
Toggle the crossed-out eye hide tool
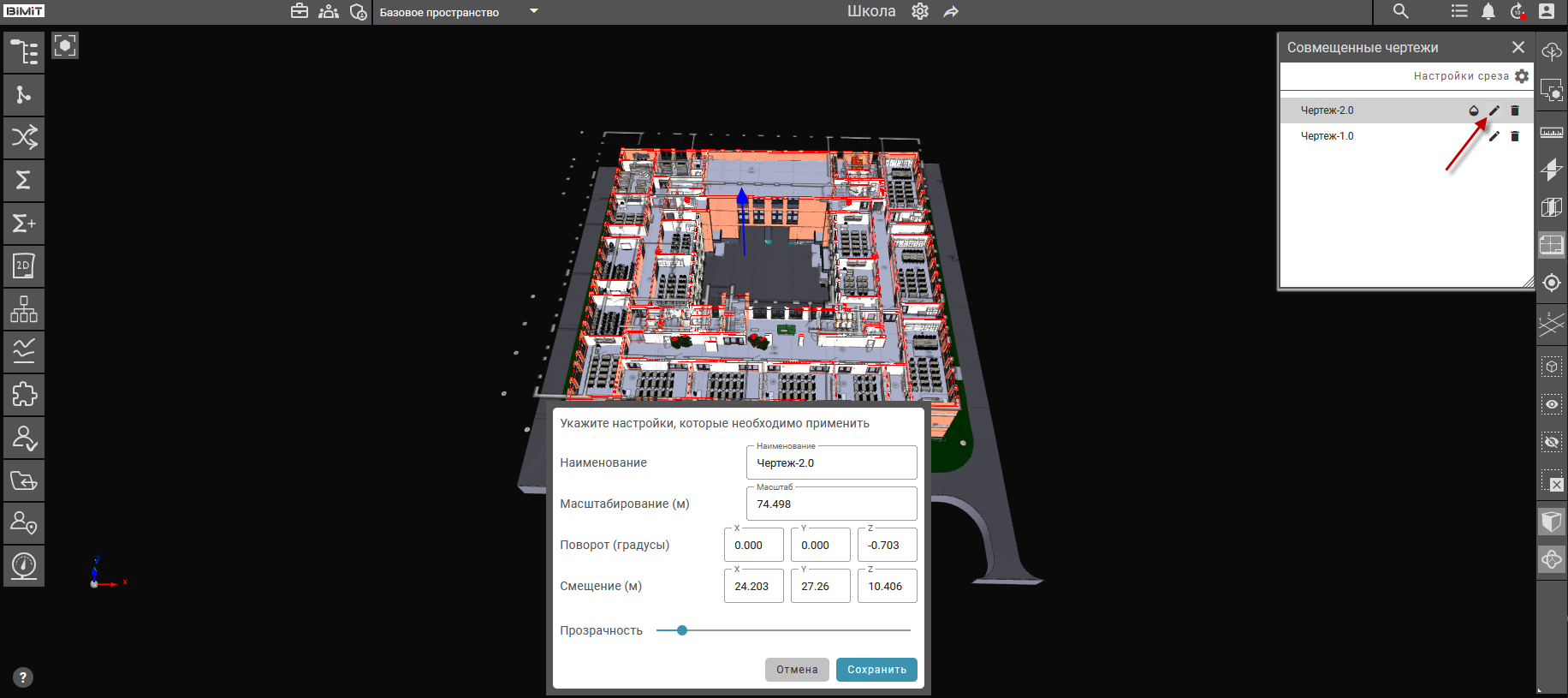pos(1551,442)
